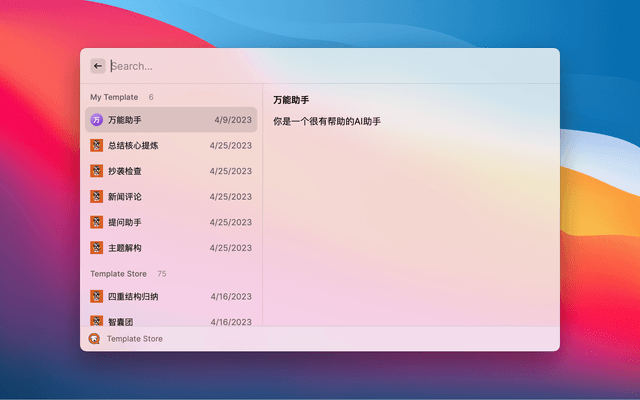
Task: Open the 提问助手 template entry
Action: pos(170,222)
